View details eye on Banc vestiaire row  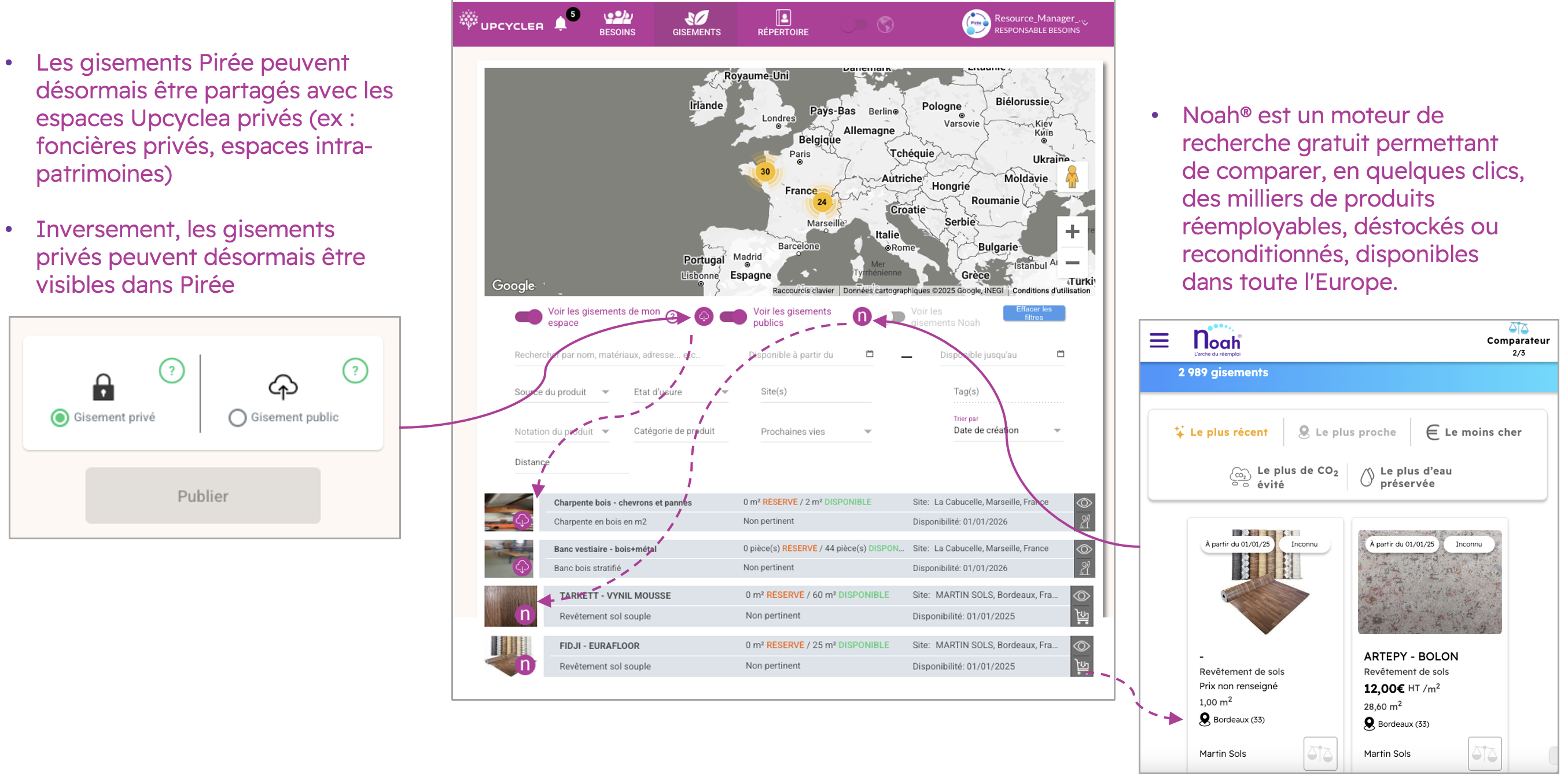coord(1084,549)
